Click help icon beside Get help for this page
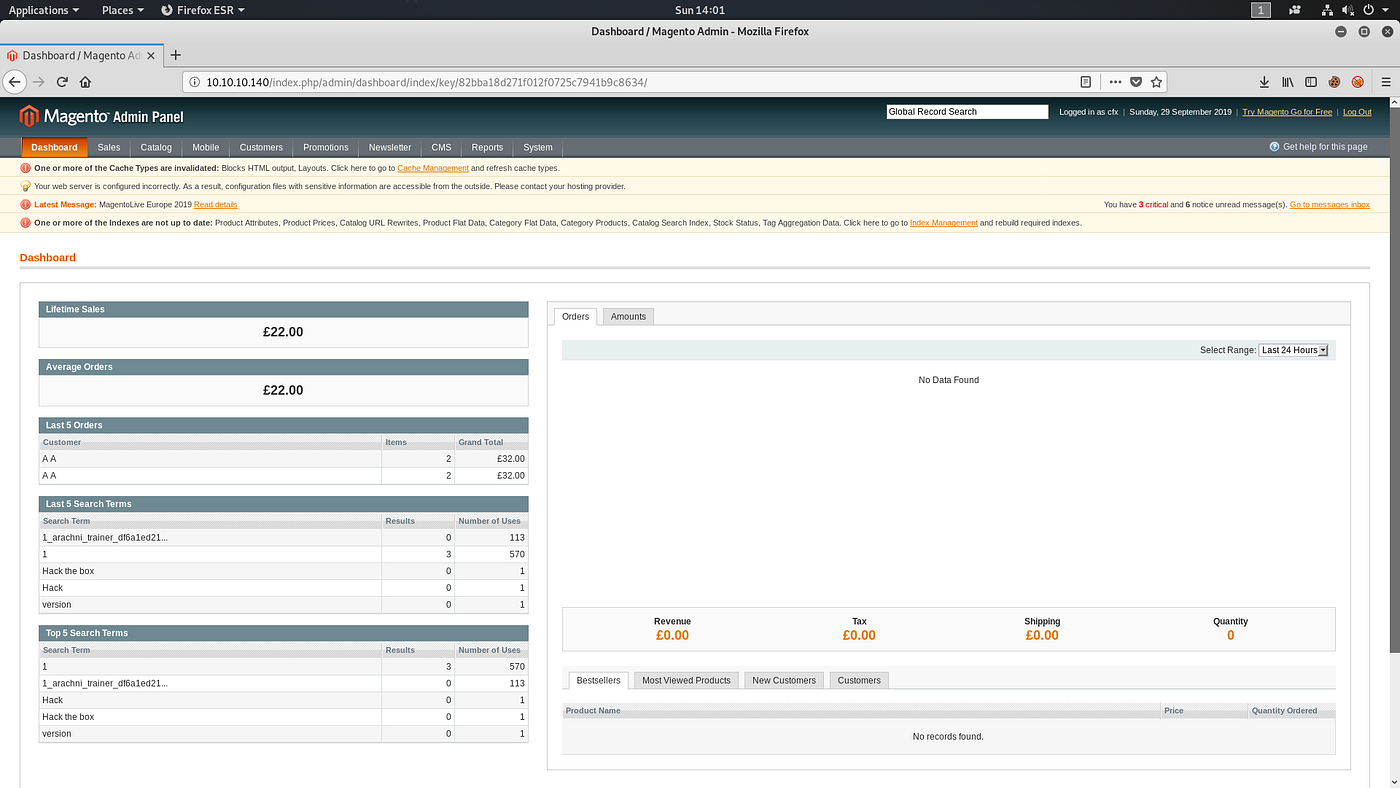 (x=1274, y=147)
